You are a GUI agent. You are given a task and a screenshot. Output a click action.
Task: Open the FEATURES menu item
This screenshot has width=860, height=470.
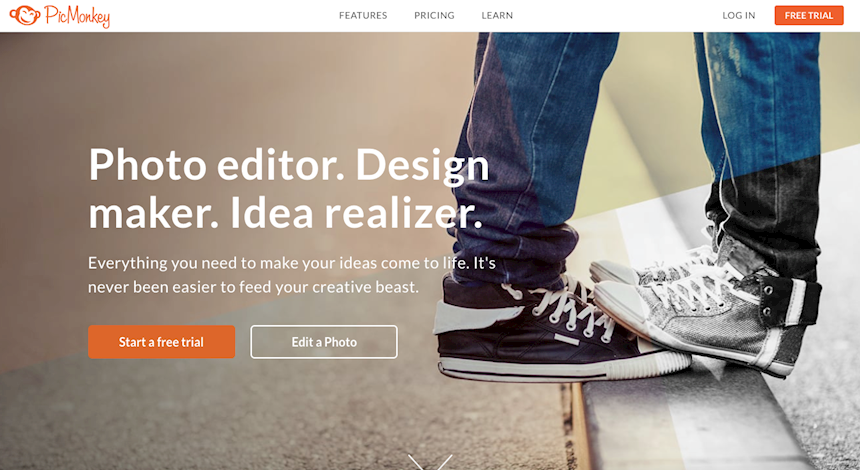[x=363, y=15]
